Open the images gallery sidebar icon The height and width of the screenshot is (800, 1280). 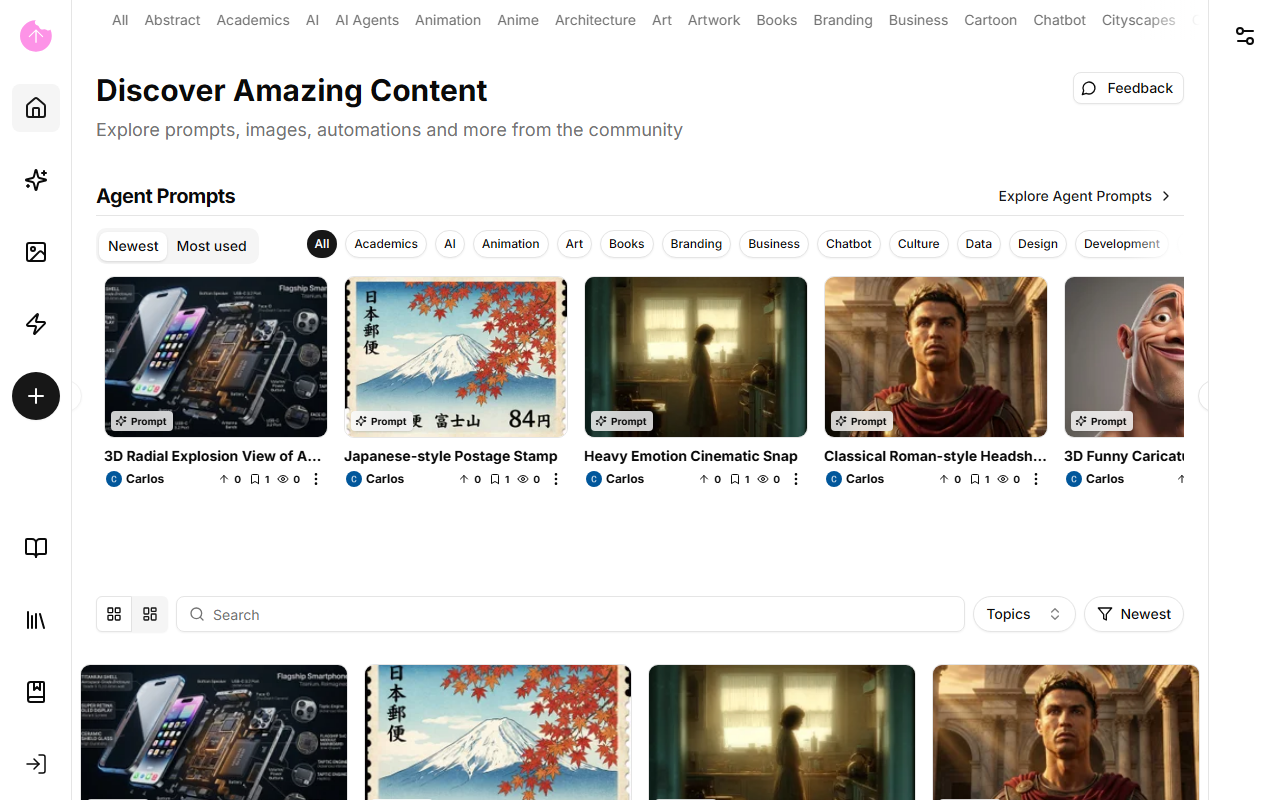(36, 252)
